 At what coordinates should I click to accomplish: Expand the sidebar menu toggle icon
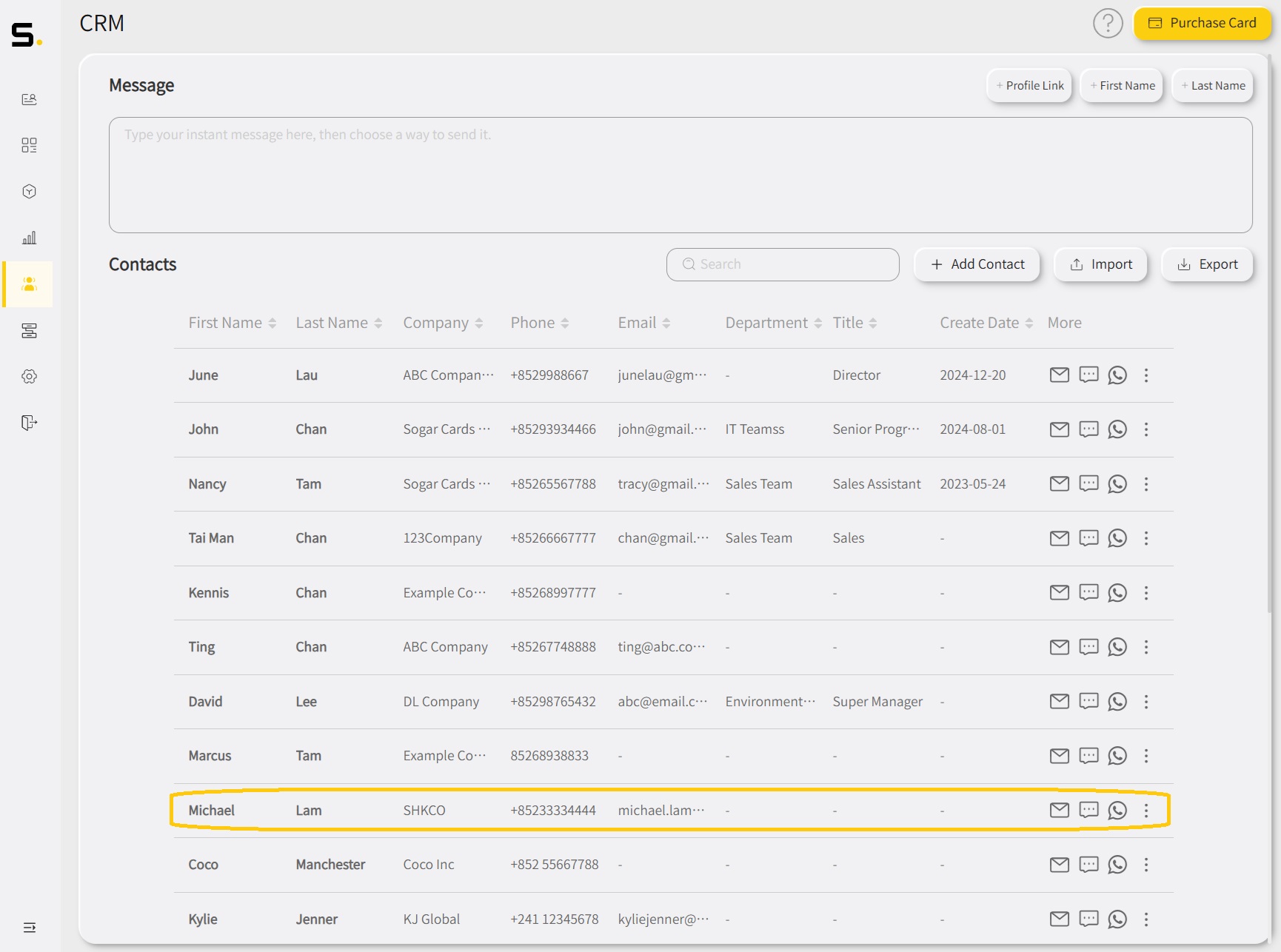29,928
